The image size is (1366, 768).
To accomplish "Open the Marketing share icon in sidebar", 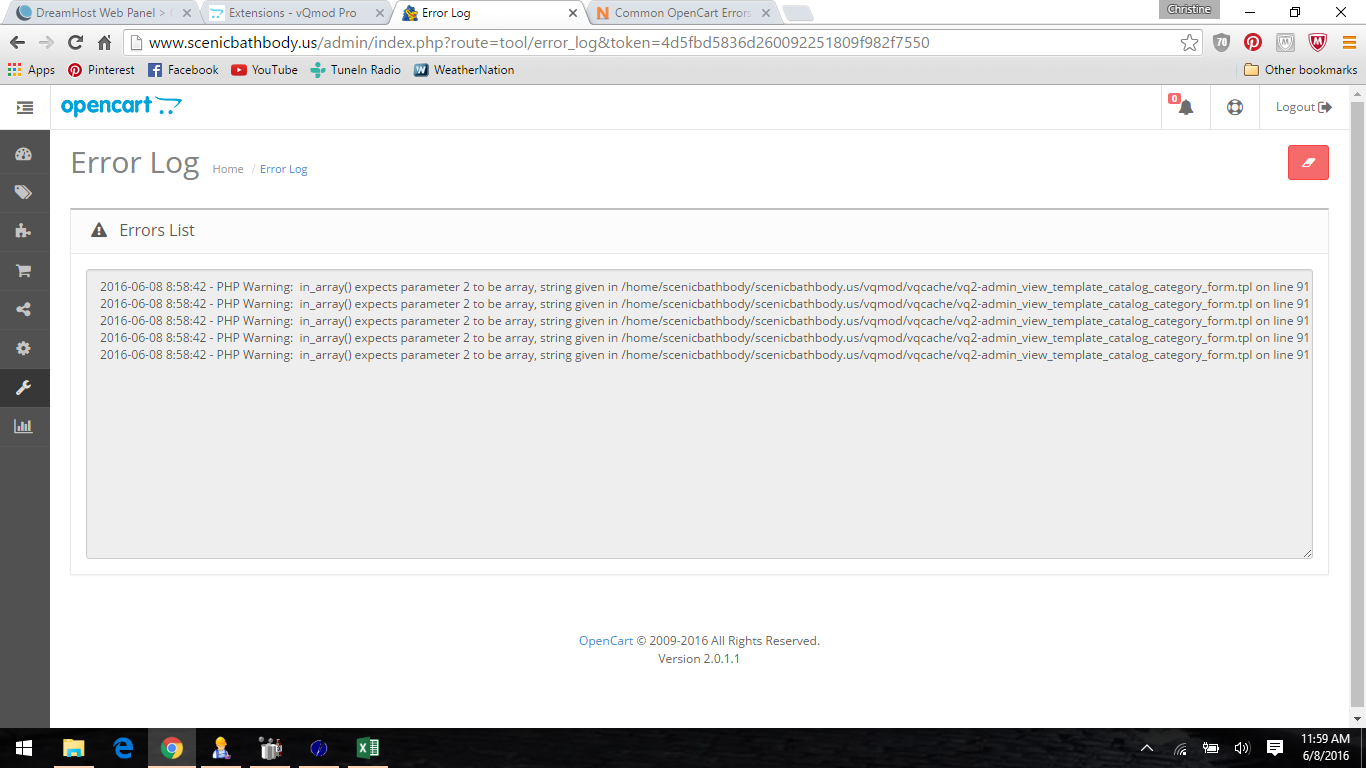I will (24, 309).
